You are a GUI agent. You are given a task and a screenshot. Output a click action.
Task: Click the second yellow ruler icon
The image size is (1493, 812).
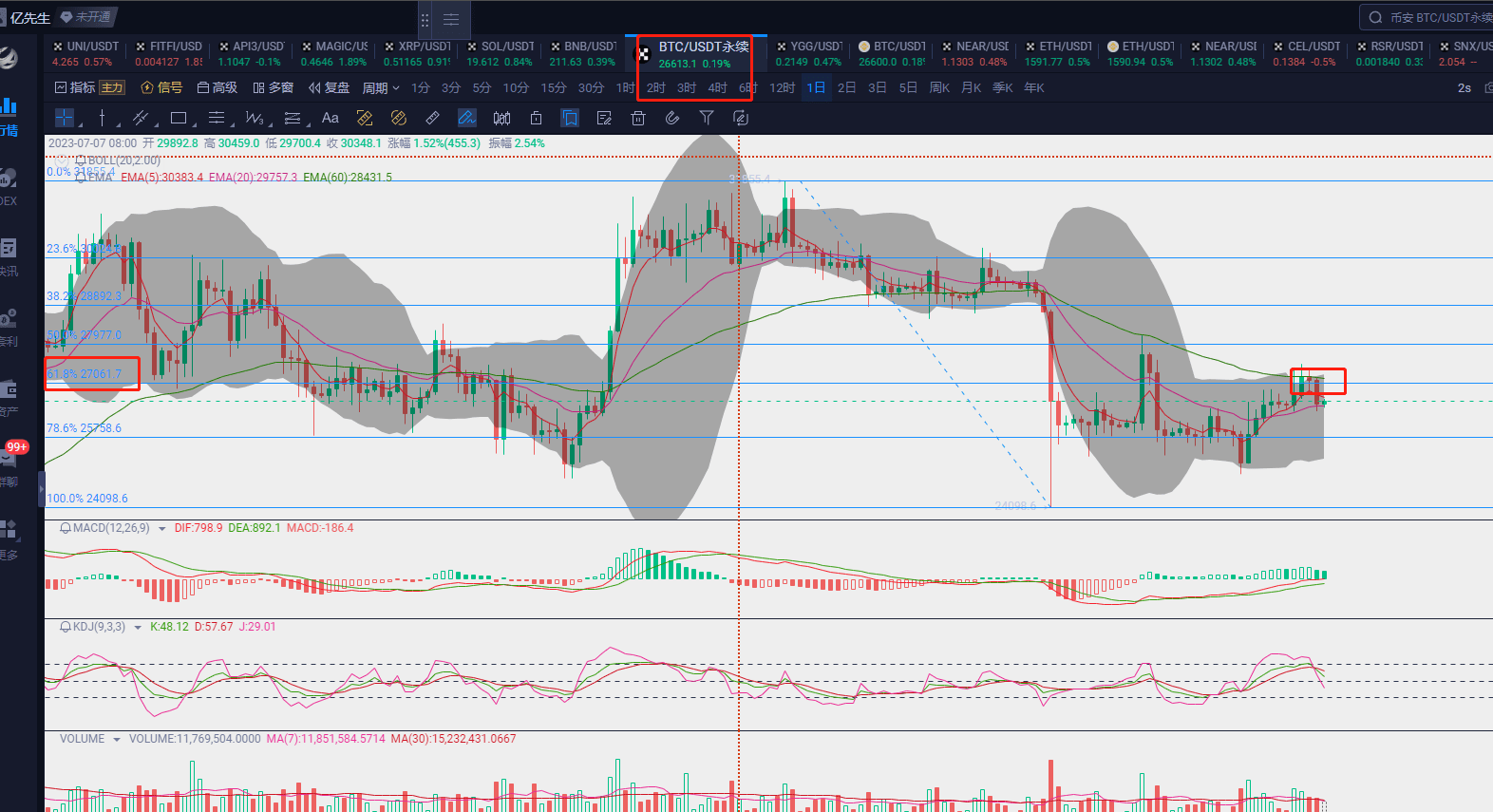tap(399, 118)
